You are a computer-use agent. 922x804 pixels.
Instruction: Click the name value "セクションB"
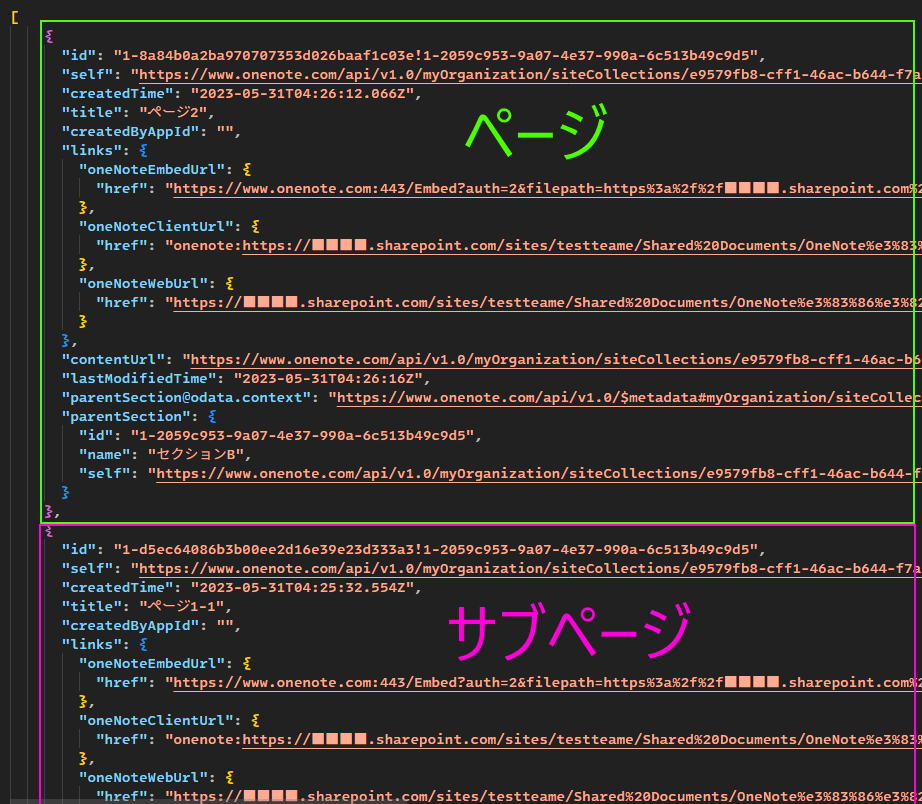coord(195,455)
